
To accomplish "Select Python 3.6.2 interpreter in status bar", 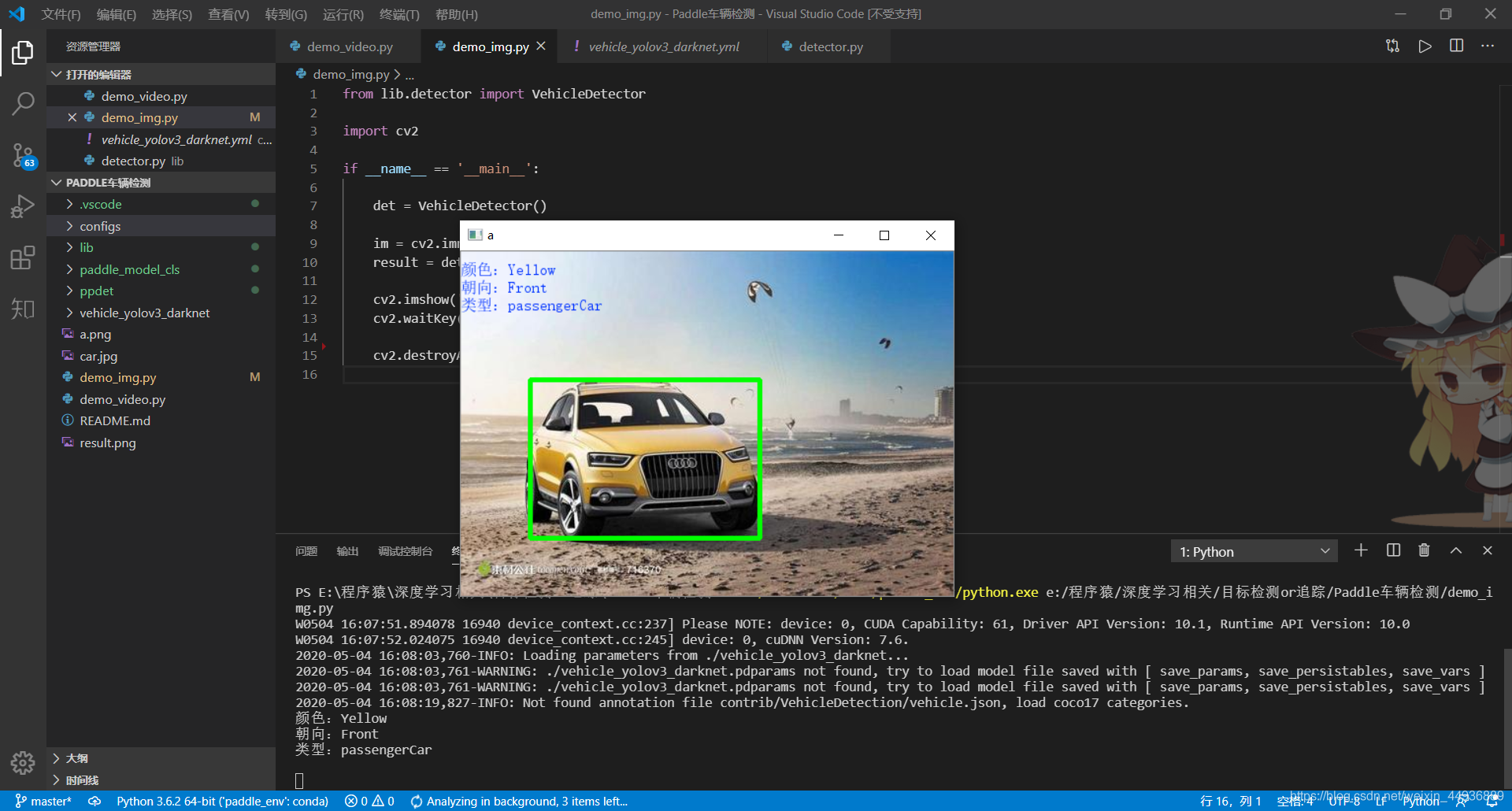I will [x=222, y=801].
